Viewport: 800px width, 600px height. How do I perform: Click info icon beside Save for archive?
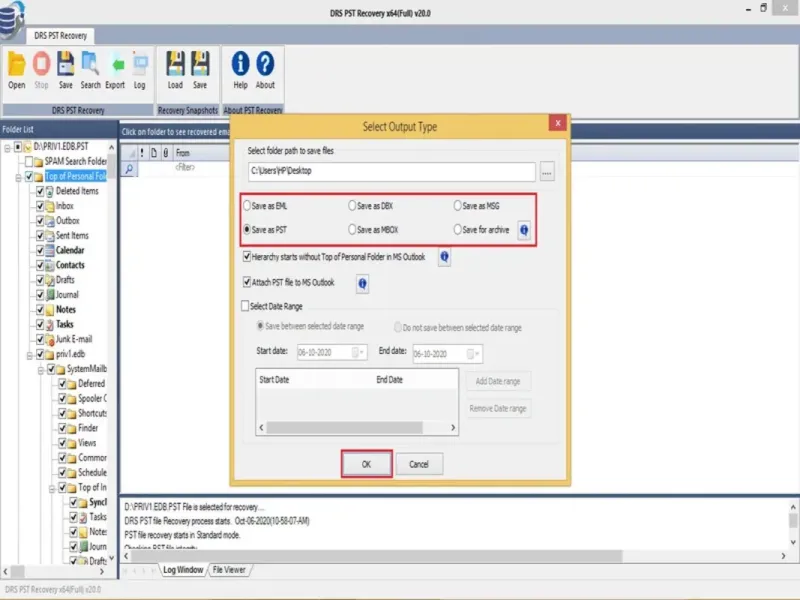click(524, 230)
